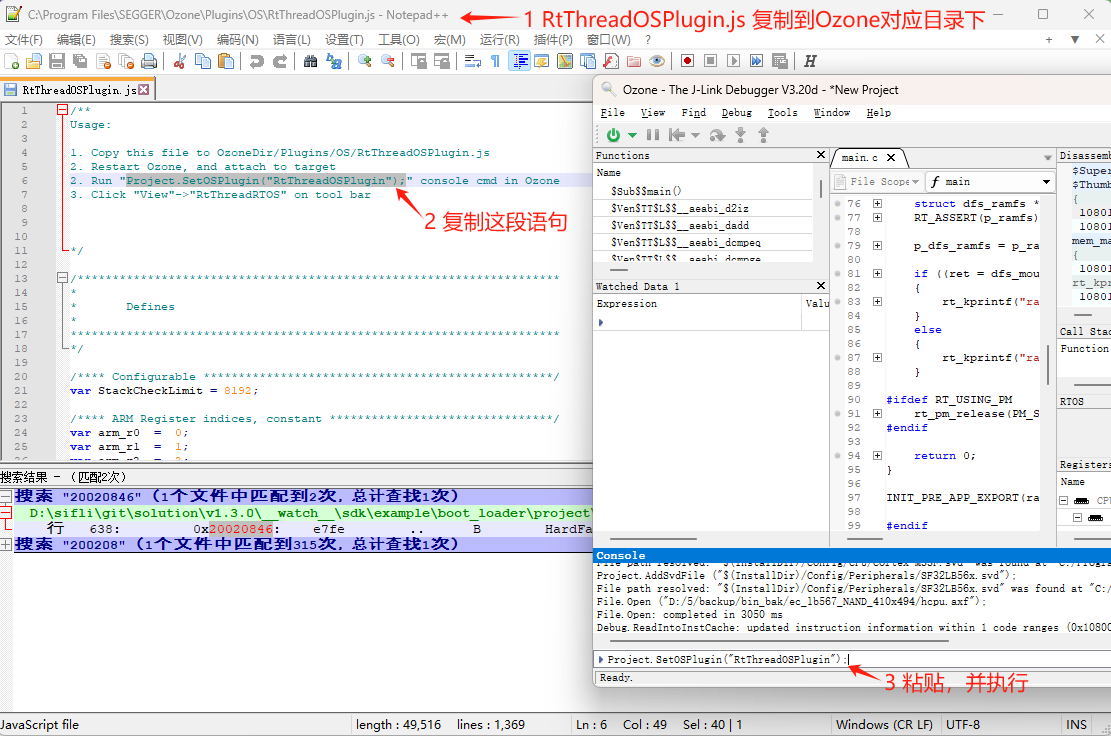Click the Playback macro icon

[733, 62]
